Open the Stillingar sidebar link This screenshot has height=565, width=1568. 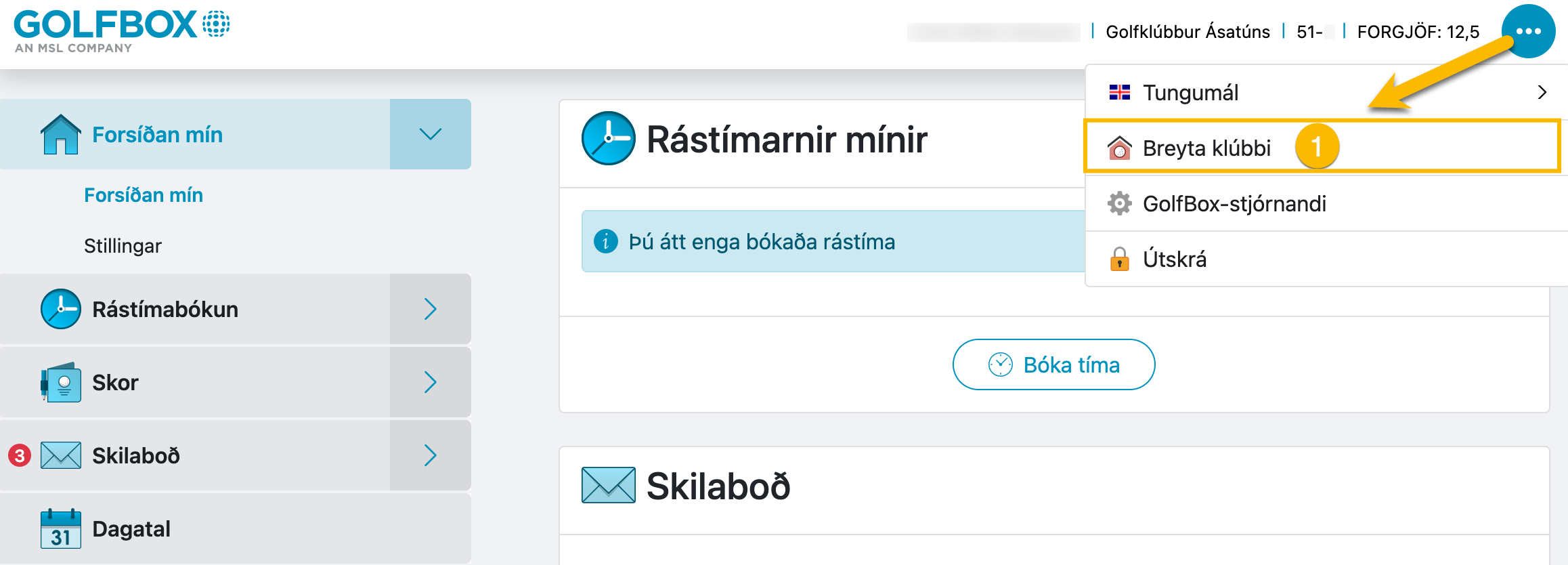123,245
